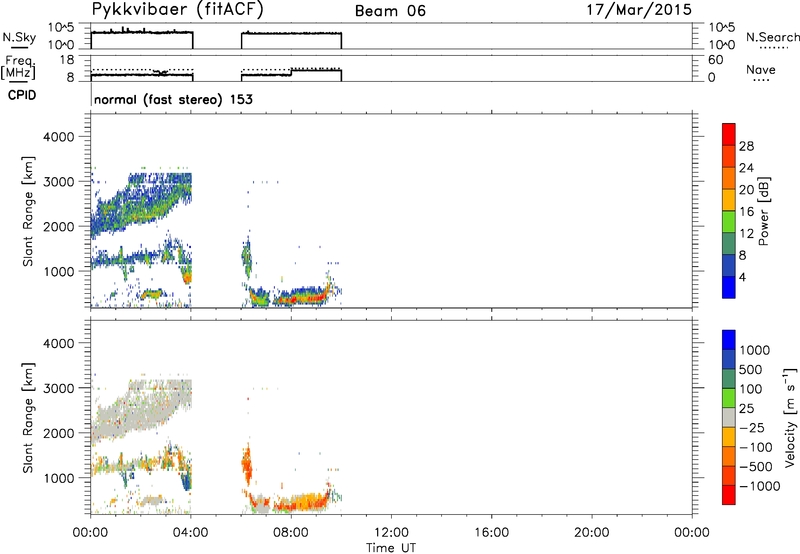The image size is (800, 554).
Task: Pick the bright blue bottom Power colorbar segment
Action: (x=729, y=287)
